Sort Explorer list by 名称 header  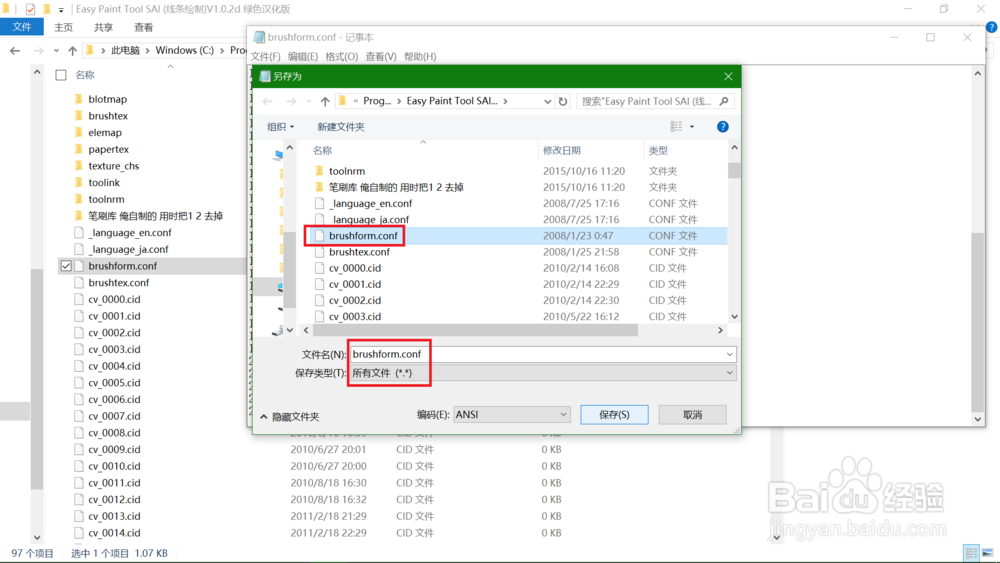tap(85, 75)
